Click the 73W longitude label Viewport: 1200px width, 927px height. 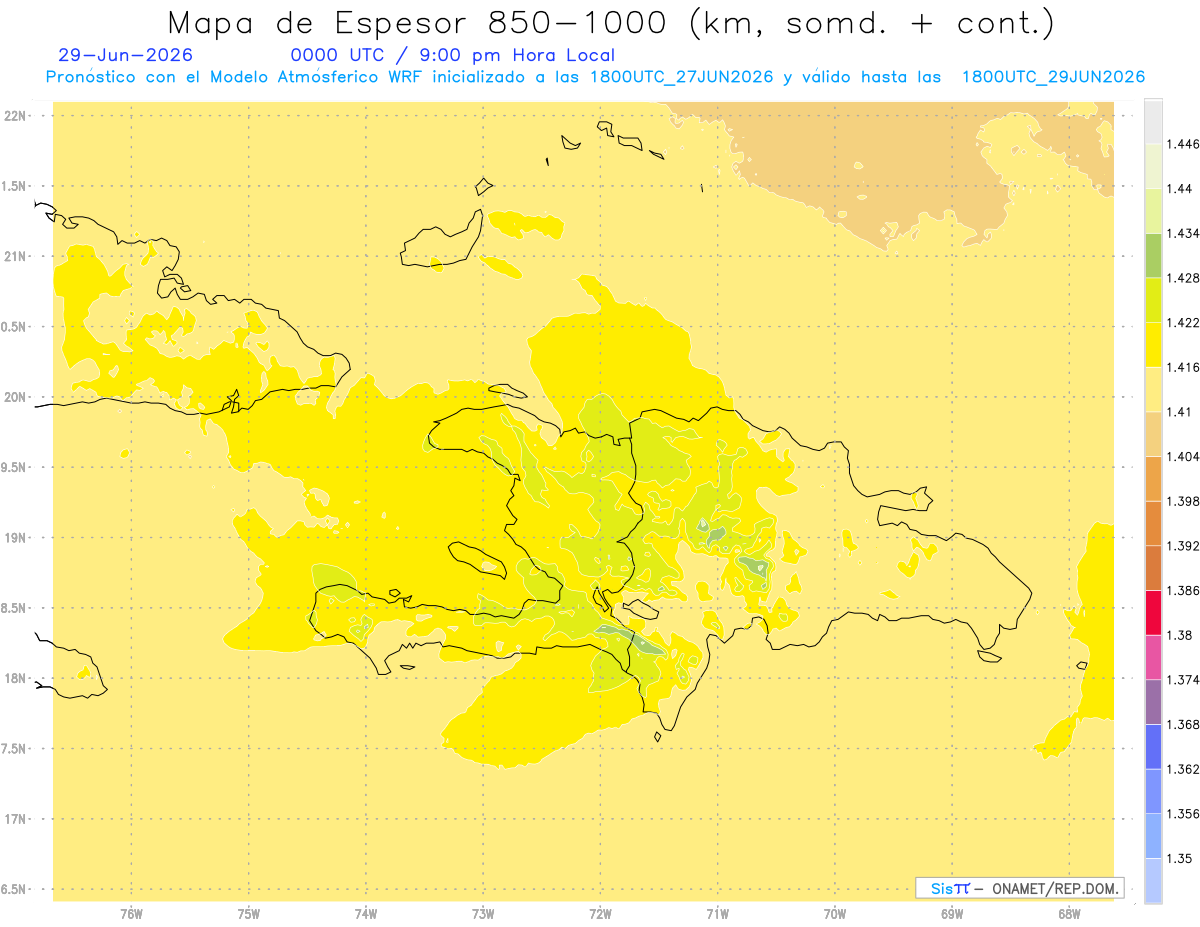[483, 914]
